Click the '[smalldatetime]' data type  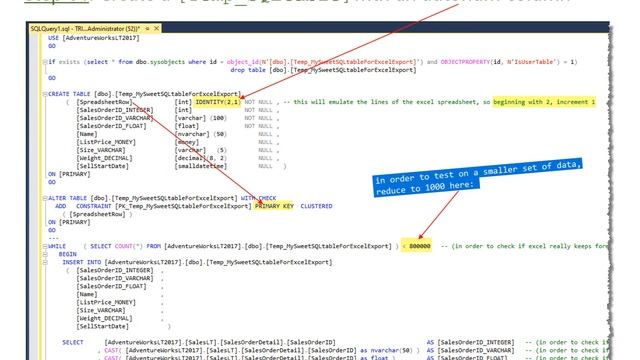(200, 166)
